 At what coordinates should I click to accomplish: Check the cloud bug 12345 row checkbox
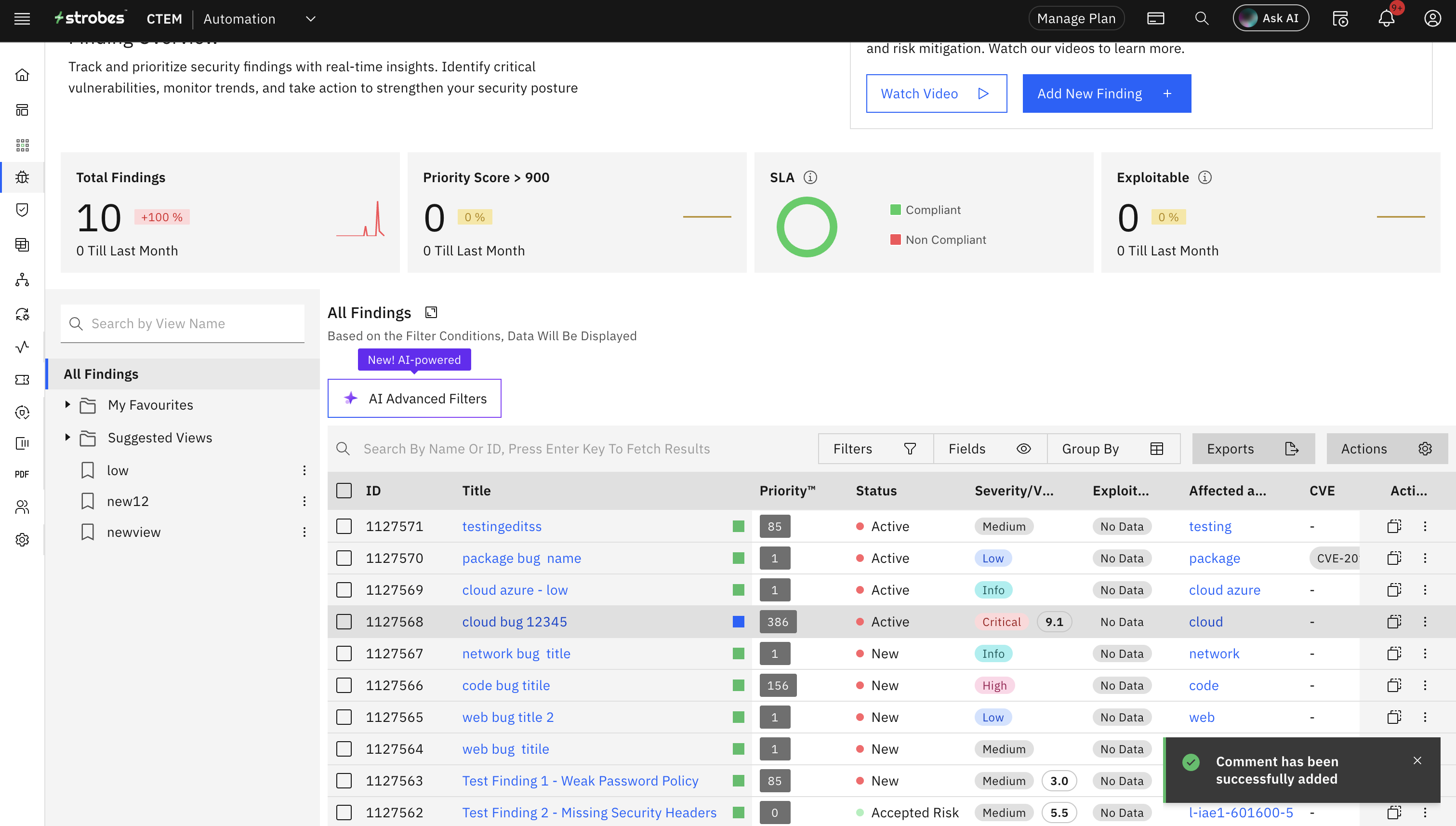click(x=344, y=622)
